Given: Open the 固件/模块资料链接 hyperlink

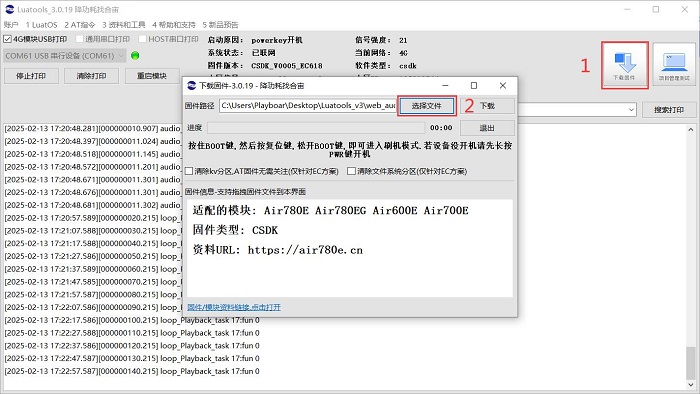Looking at the screenshot, I should (234, 307).
